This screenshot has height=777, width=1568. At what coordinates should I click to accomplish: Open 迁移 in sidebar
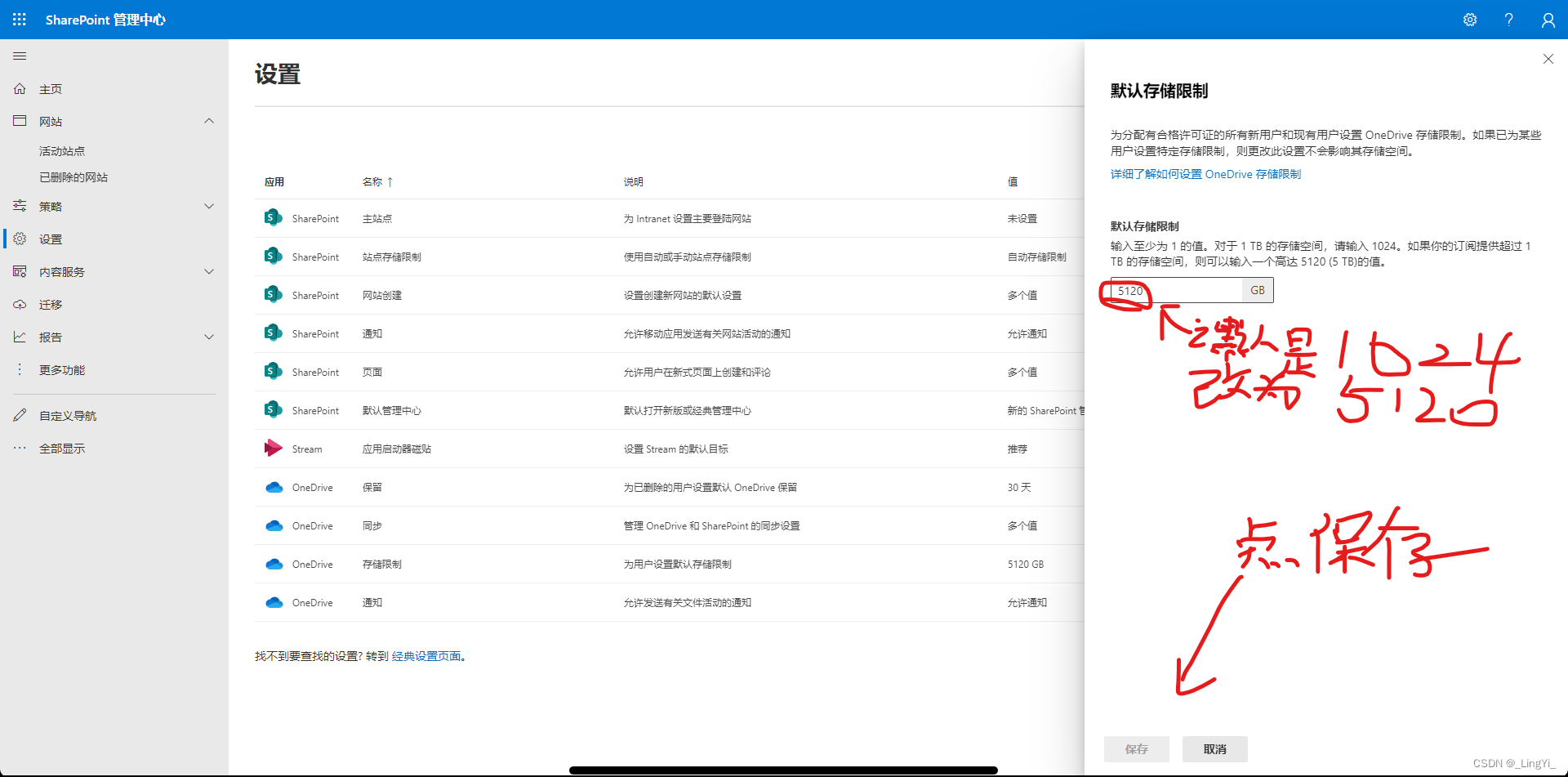[x=51, y=305]
